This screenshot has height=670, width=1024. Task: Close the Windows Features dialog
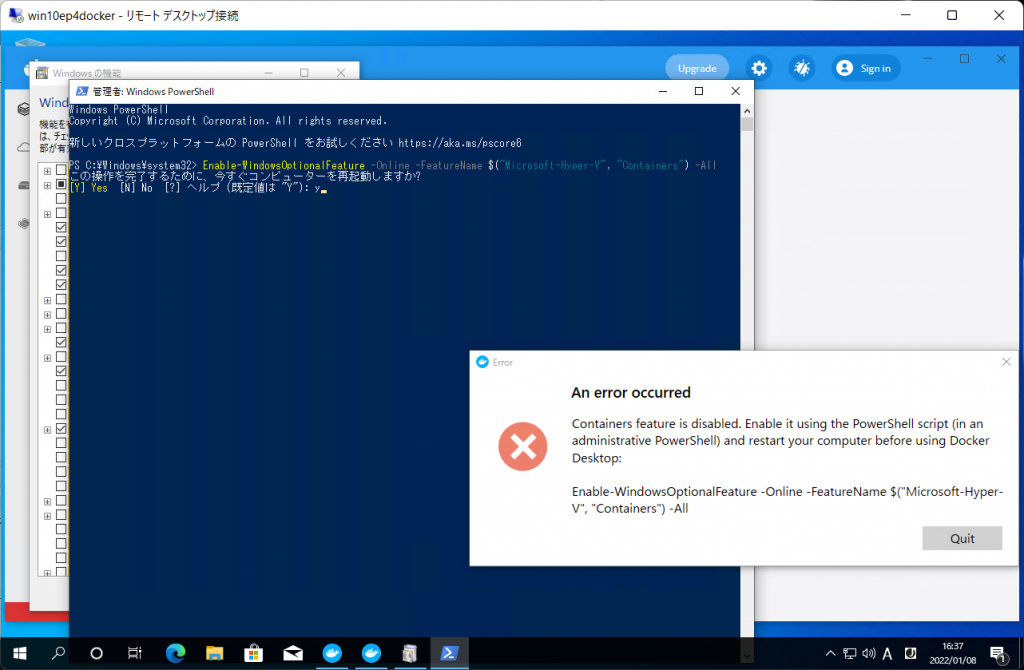[341, 72]
